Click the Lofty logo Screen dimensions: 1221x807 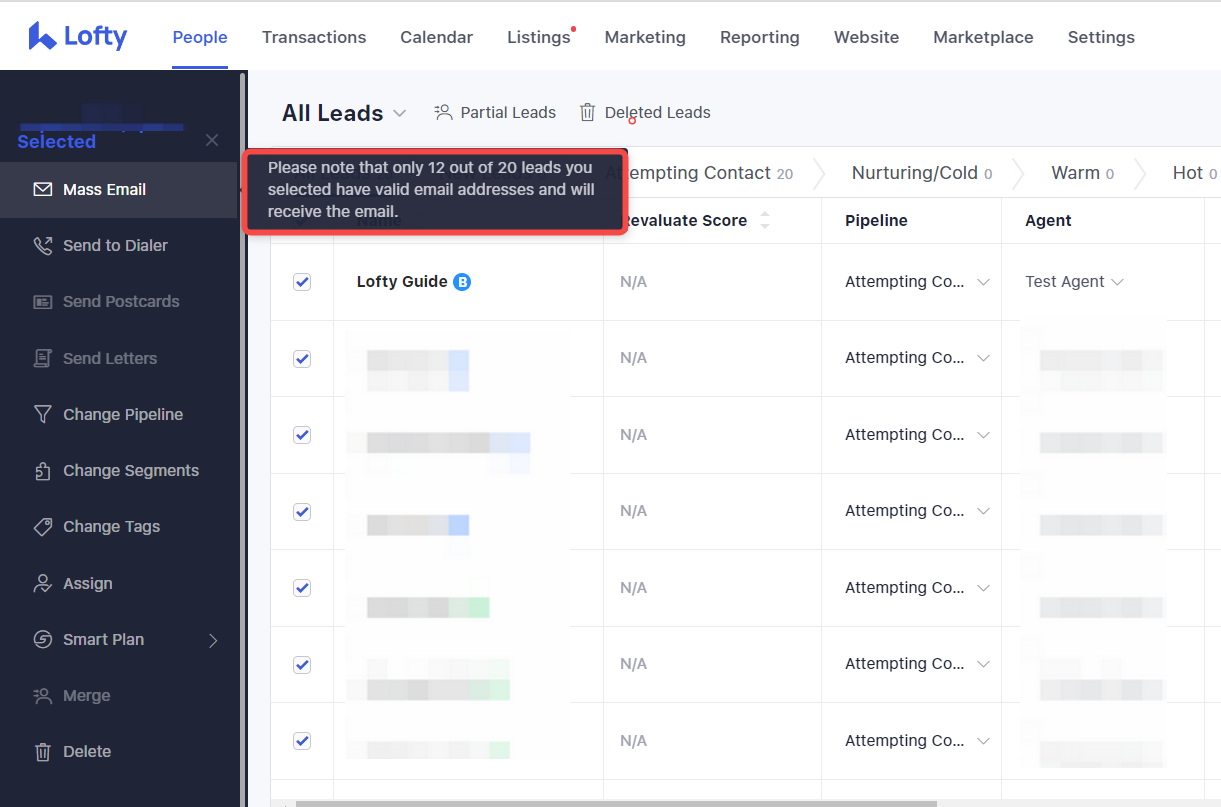78,37
